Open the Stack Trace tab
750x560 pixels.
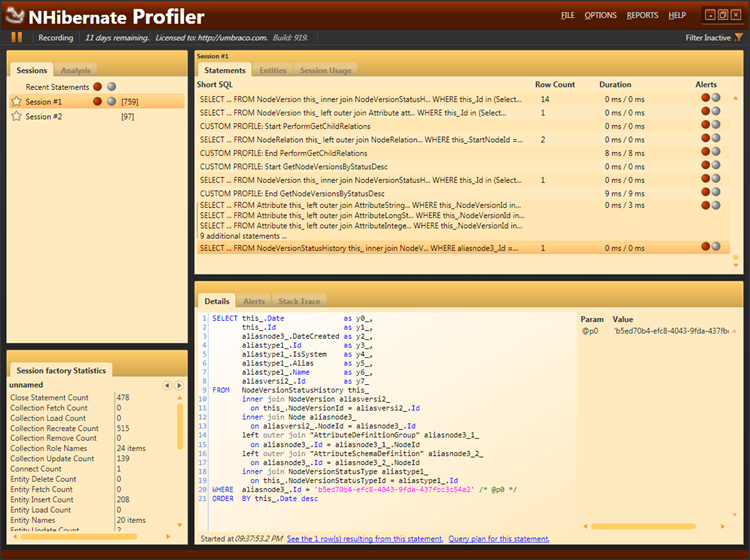[299, 301]
